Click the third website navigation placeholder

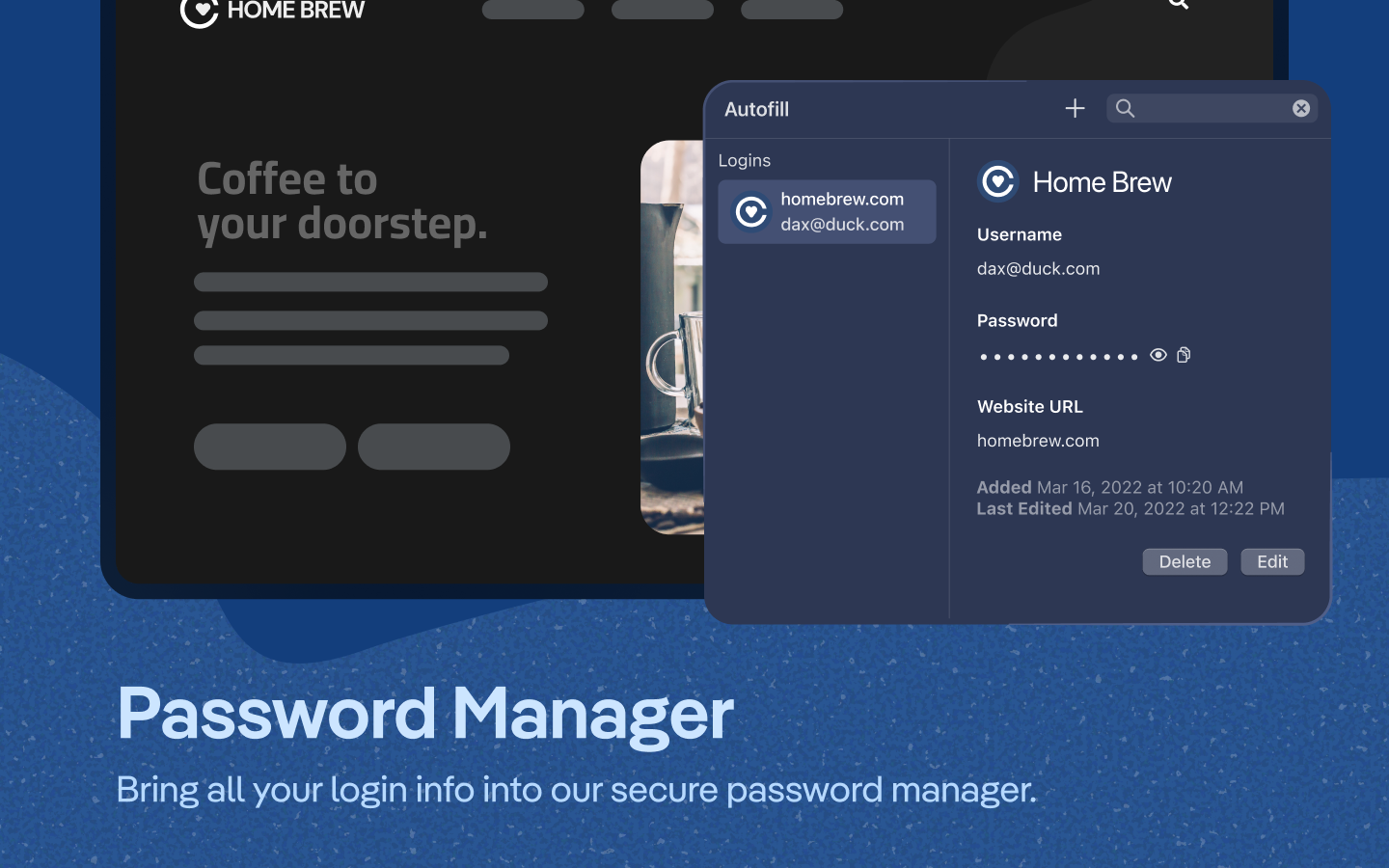coord(792,9)
